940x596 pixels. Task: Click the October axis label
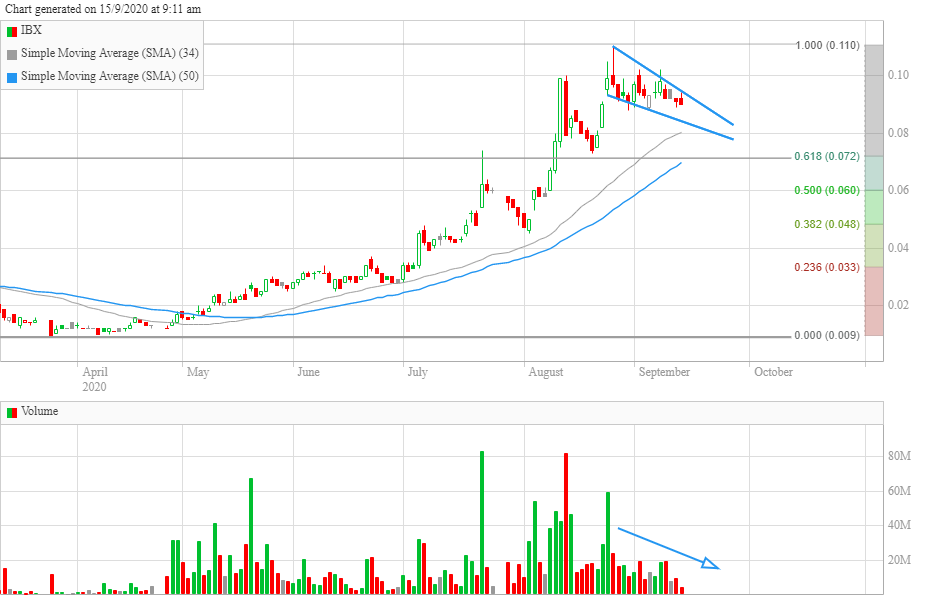point(773,372)
